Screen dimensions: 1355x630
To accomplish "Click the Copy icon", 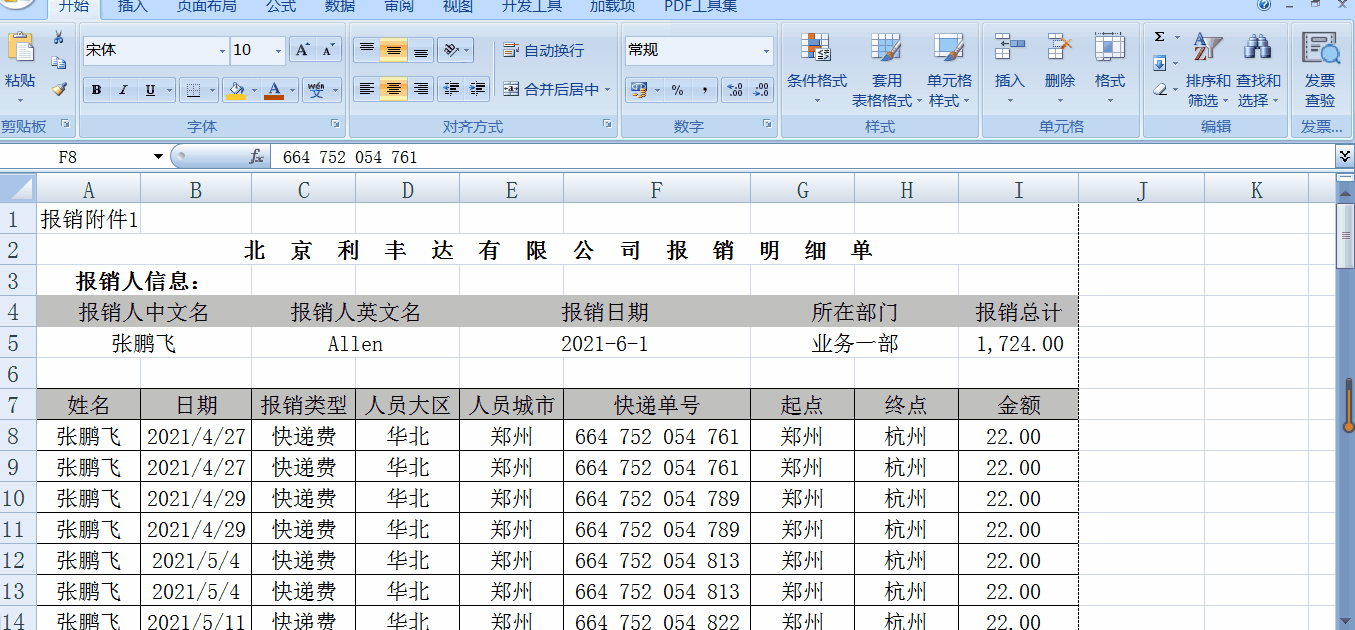I will (59, 63).
